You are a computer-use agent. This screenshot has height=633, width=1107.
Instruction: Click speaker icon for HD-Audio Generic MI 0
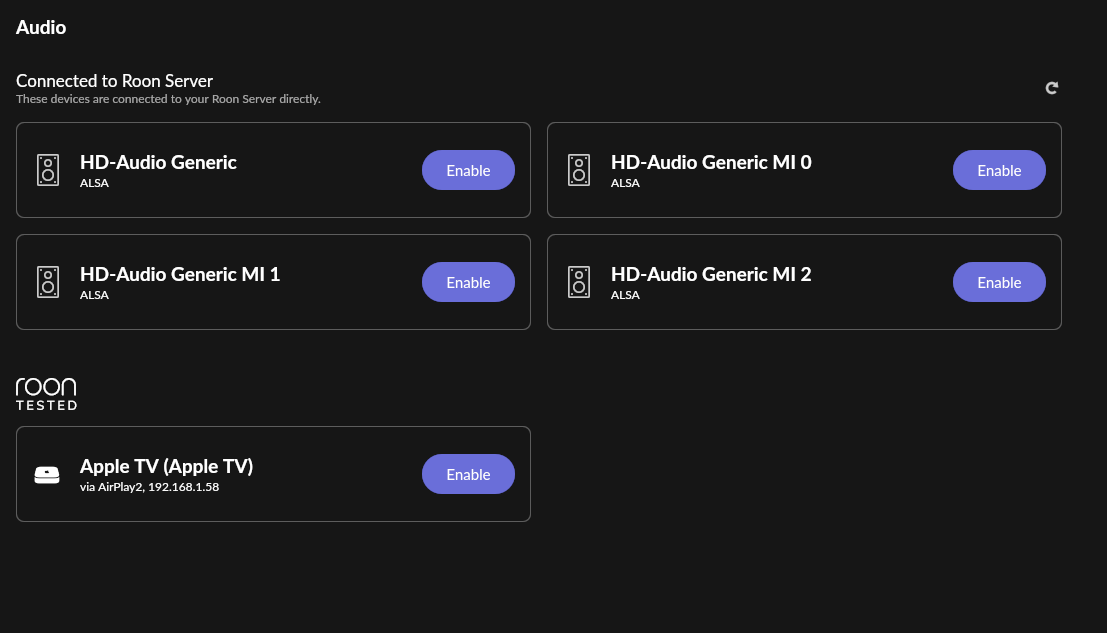tap(579, 170)
